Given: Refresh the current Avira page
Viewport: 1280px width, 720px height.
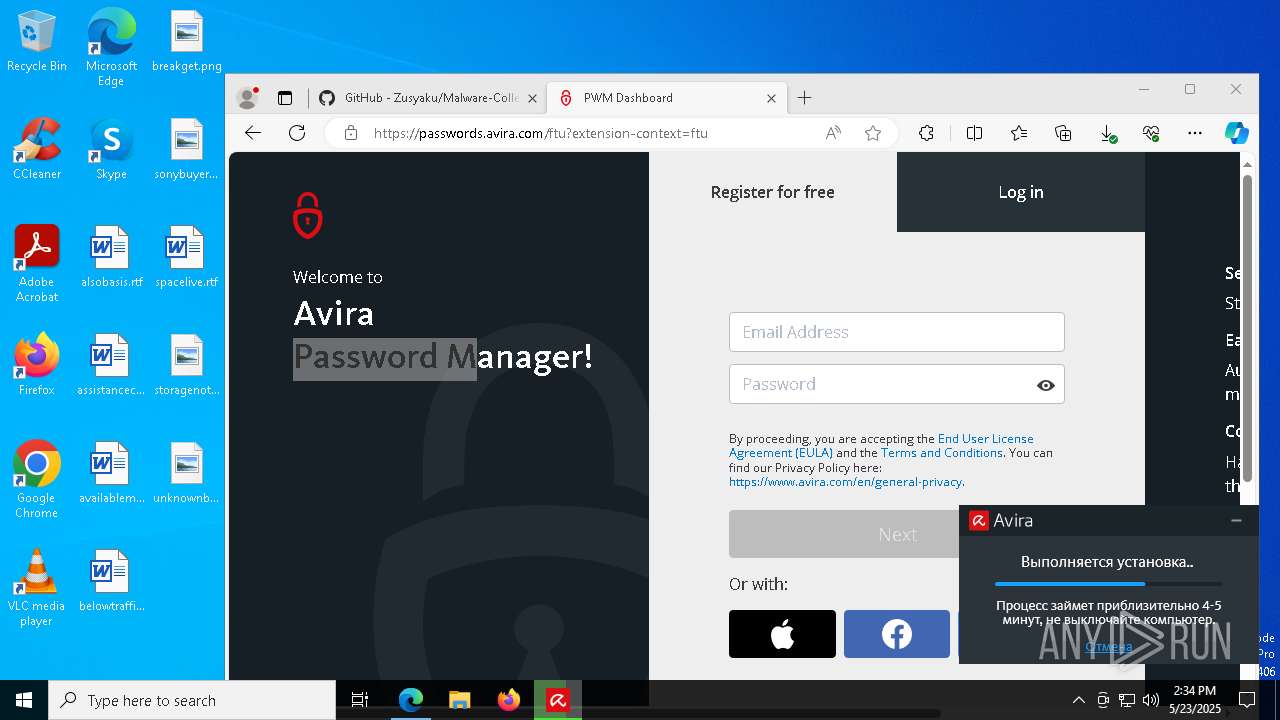Looking at the screenshot, I should coord(297,133).
